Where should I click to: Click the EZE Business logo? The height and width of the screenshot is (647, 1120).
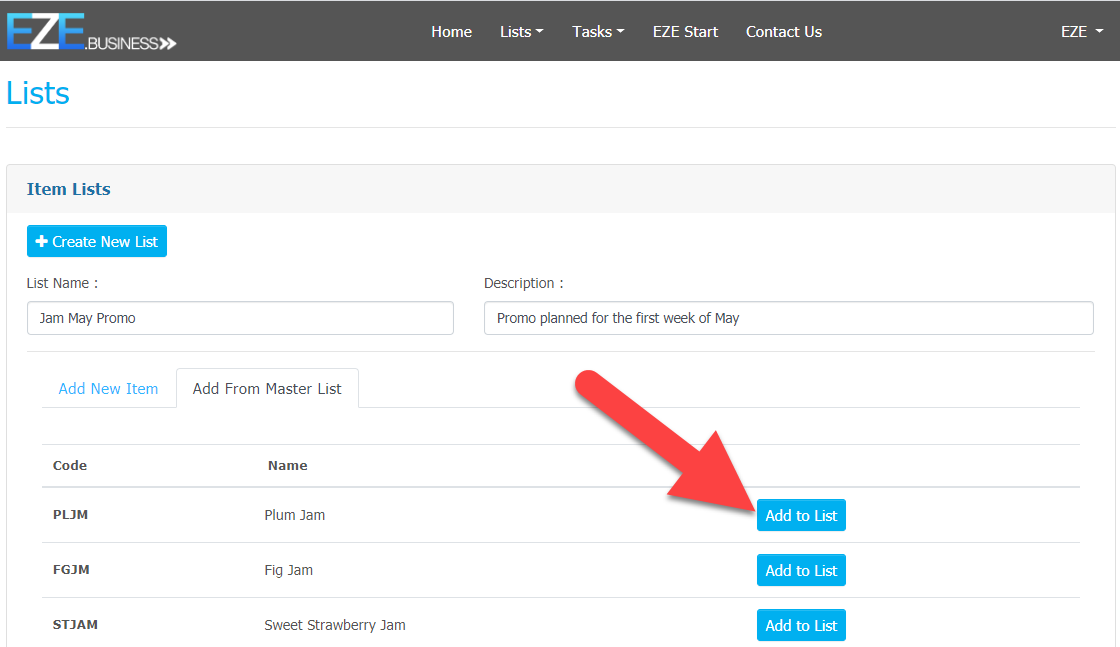[91, 31]
